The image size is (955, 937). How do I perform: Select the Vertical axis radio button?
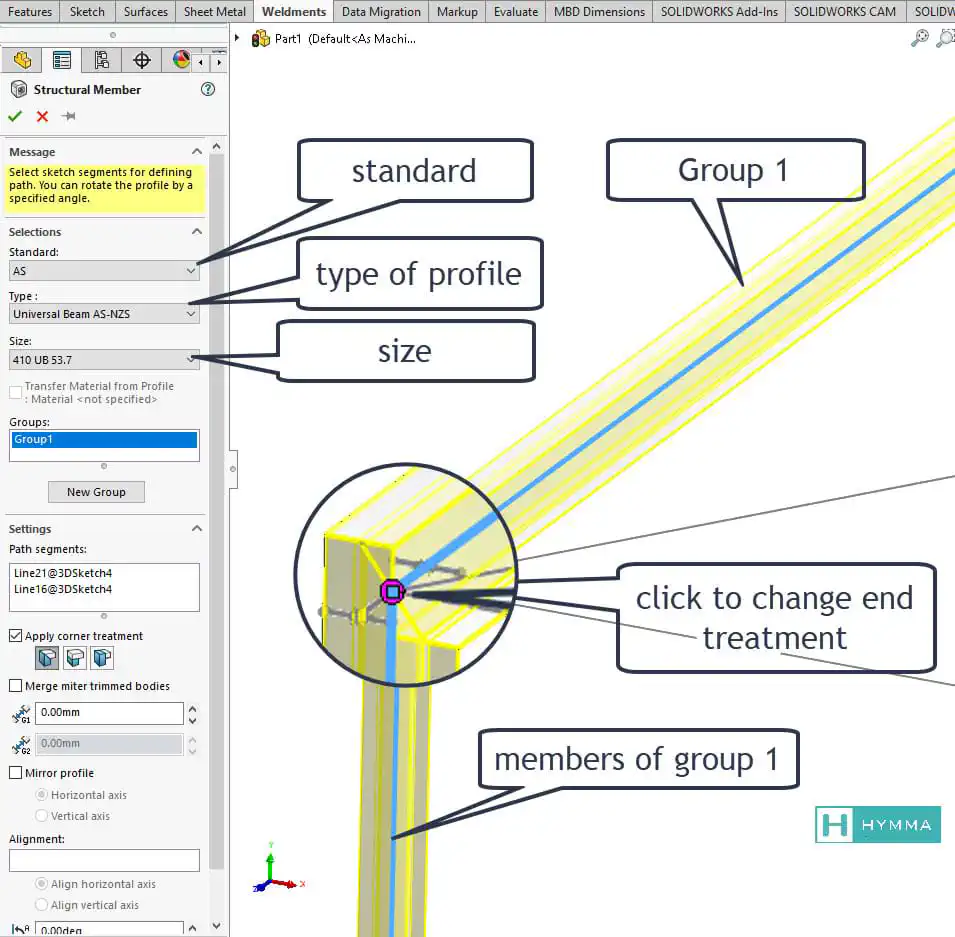point(41,815)
